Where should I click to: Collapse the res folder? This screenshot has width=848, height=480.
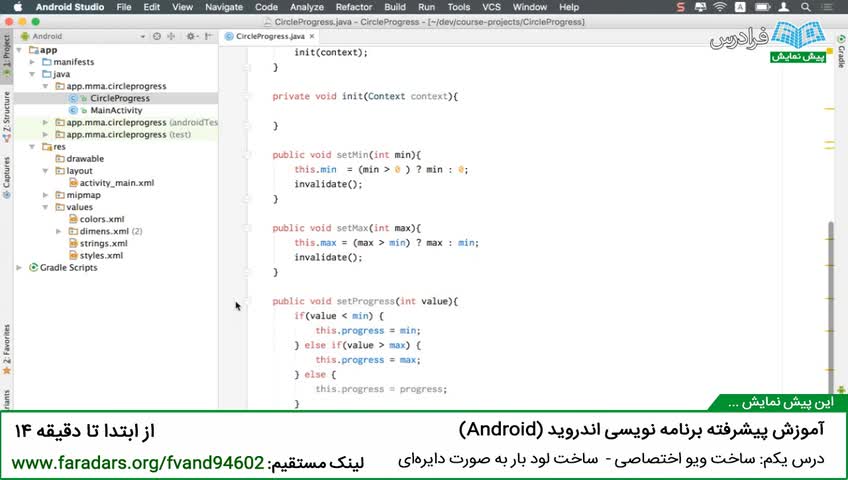[x=32, y=146]
